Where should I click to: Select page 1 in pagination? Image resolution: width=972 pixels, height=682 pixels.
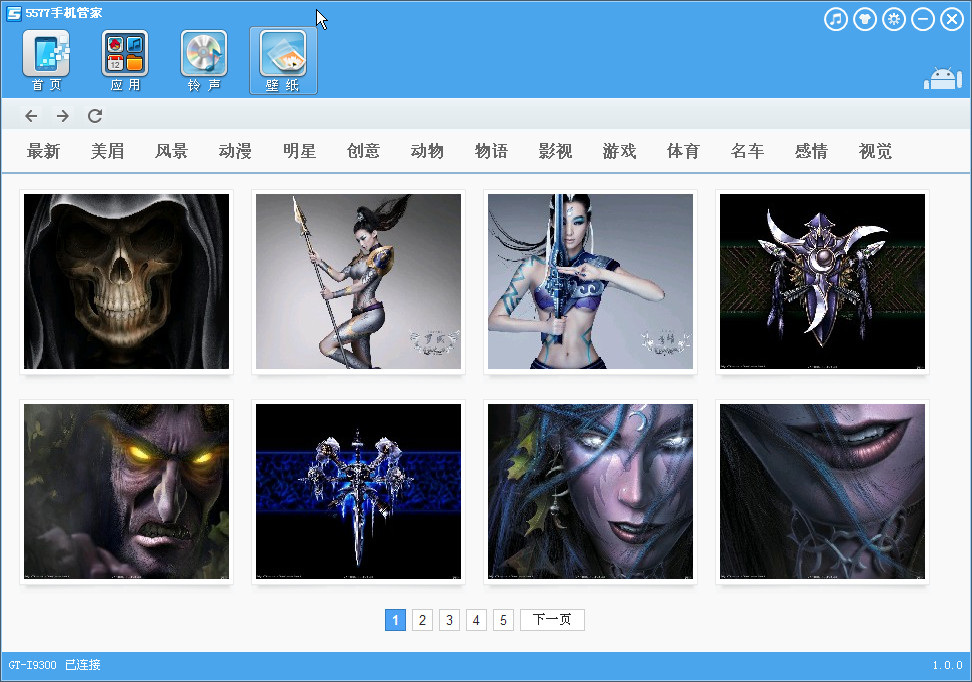tap(395, 620)
